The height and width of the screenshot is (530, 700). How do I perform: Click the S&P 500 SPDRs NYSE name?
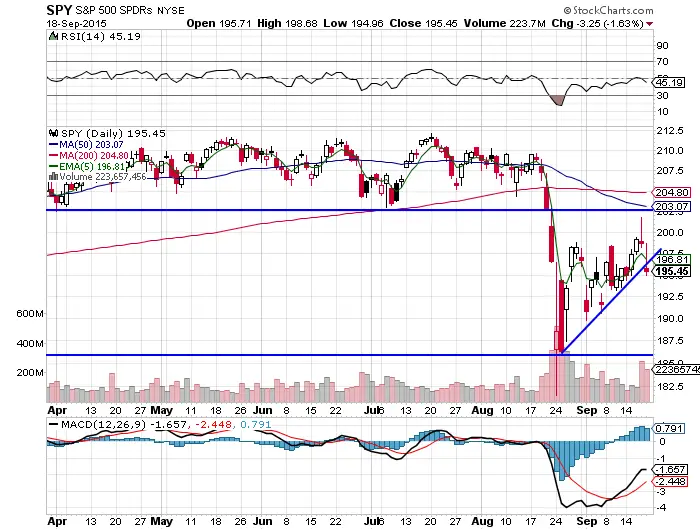point(130,10)
